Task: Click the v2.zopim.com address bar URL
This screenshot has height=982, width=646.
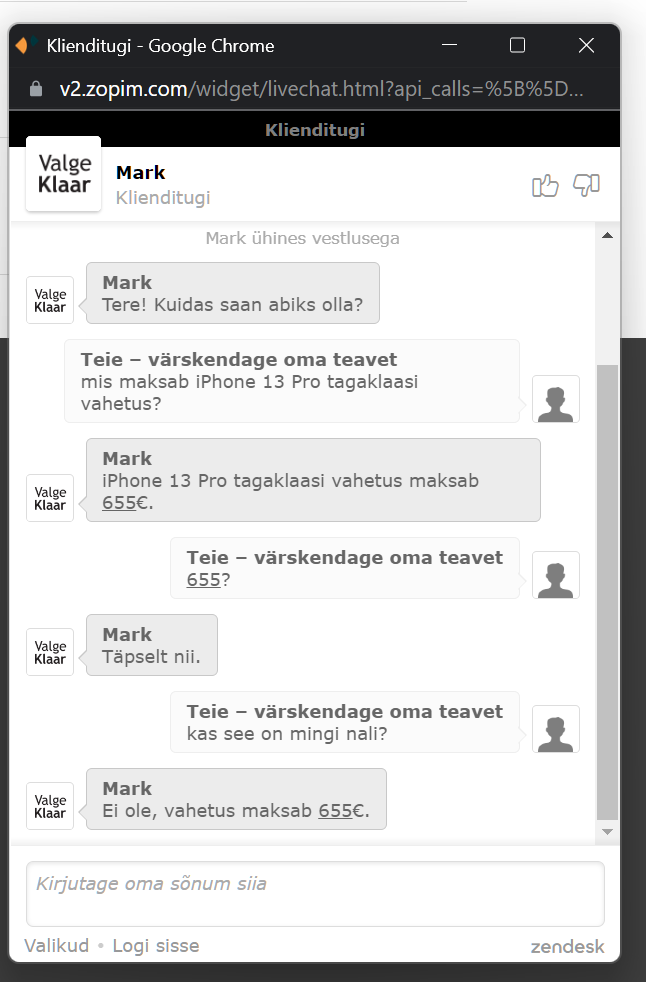Action: point(321,89)
